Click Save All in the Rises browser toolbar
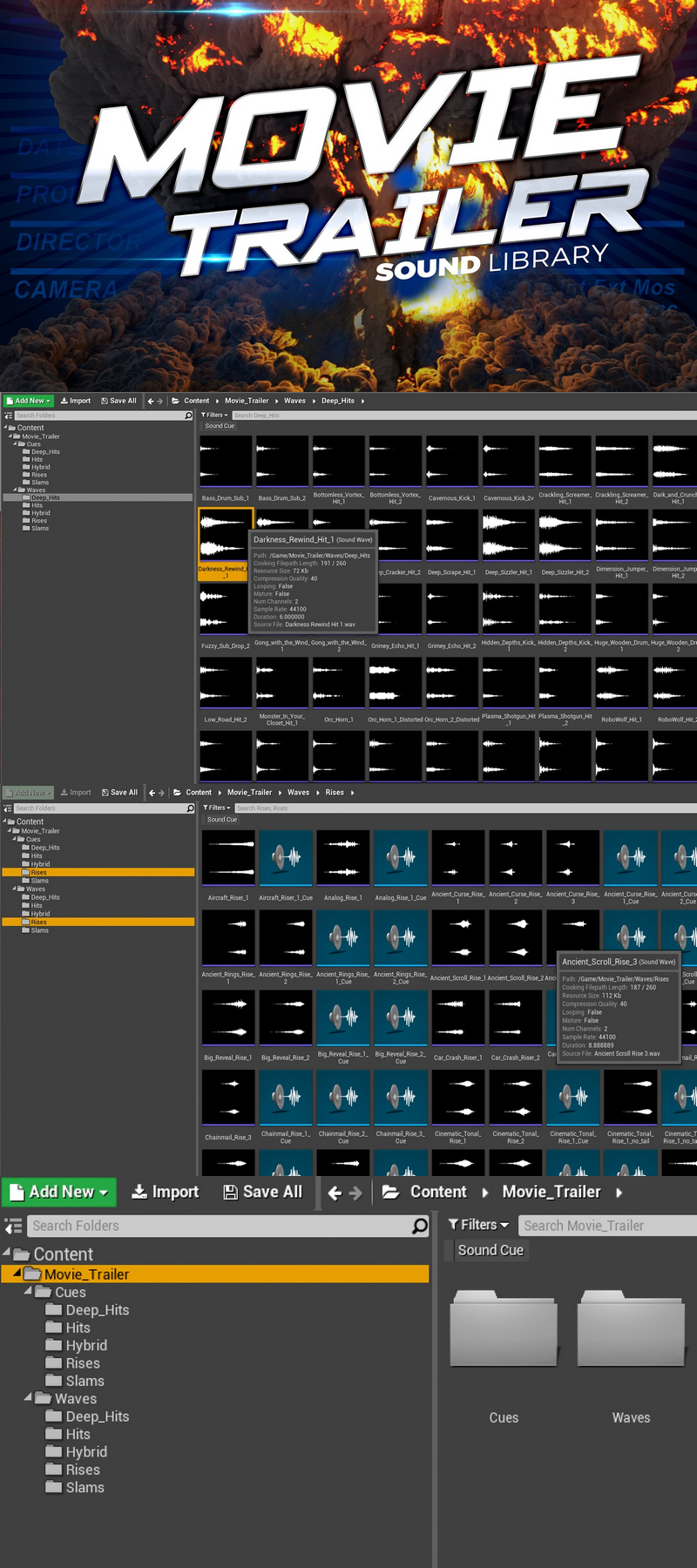697x1568 pixels. click(x=118, y=793)
